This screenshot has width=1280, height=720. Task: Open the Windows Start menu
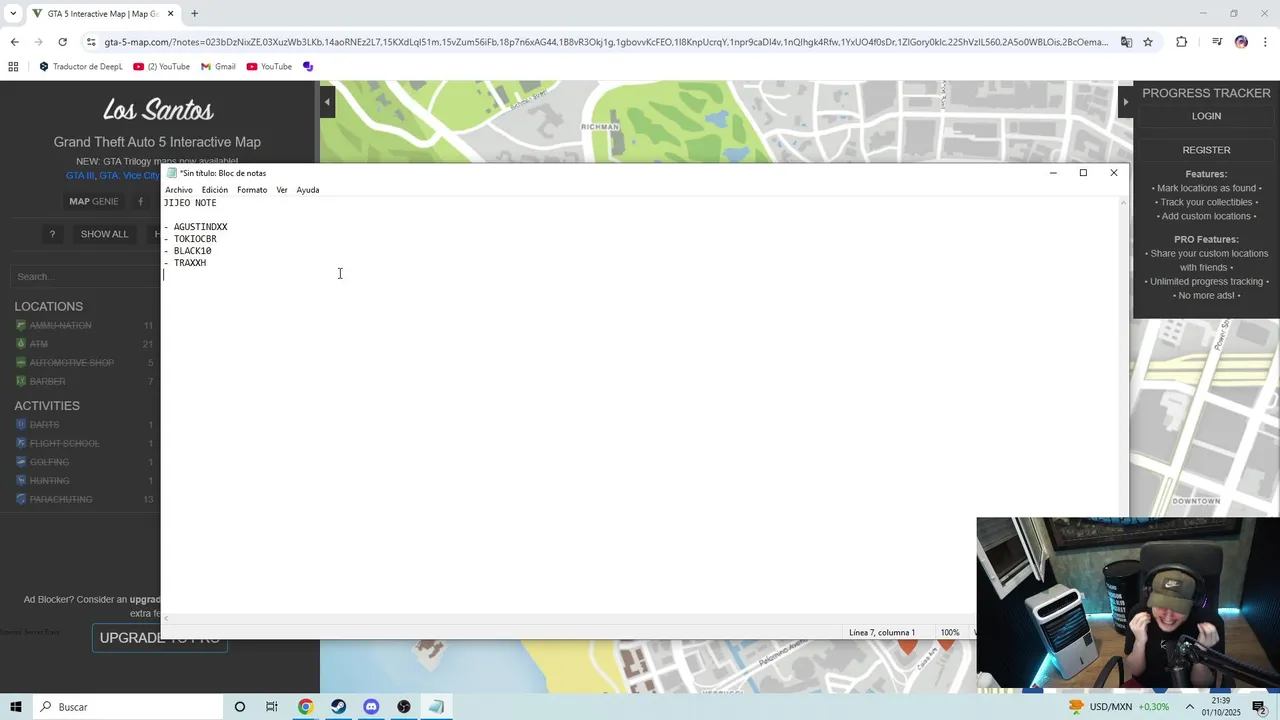click(x=15, y=707)
